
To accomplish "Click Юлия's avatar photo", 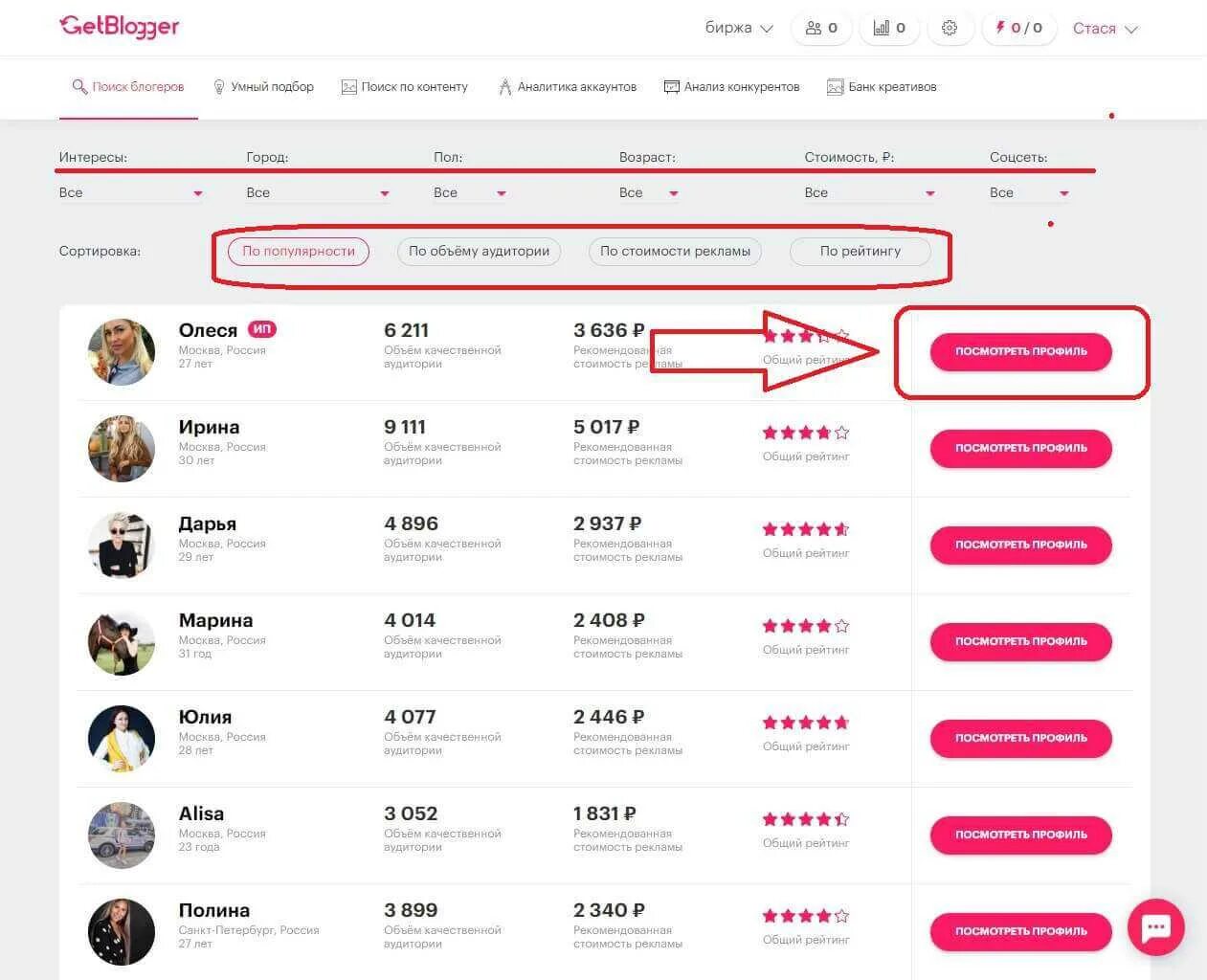I will (x=122, y=739).
